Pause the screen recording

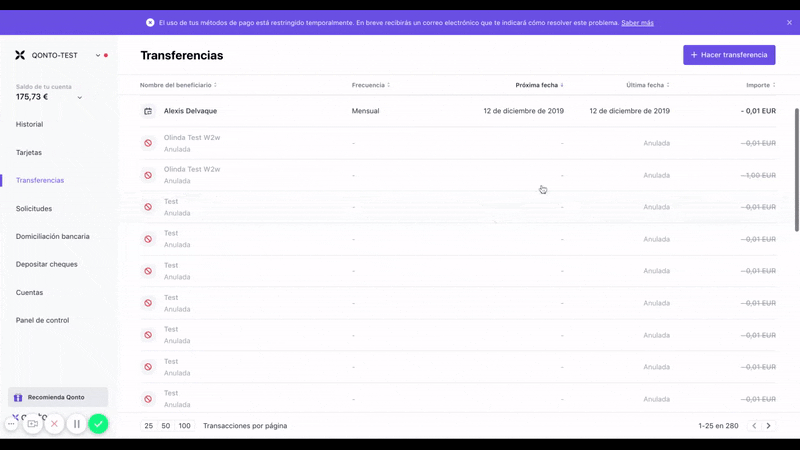77,423
